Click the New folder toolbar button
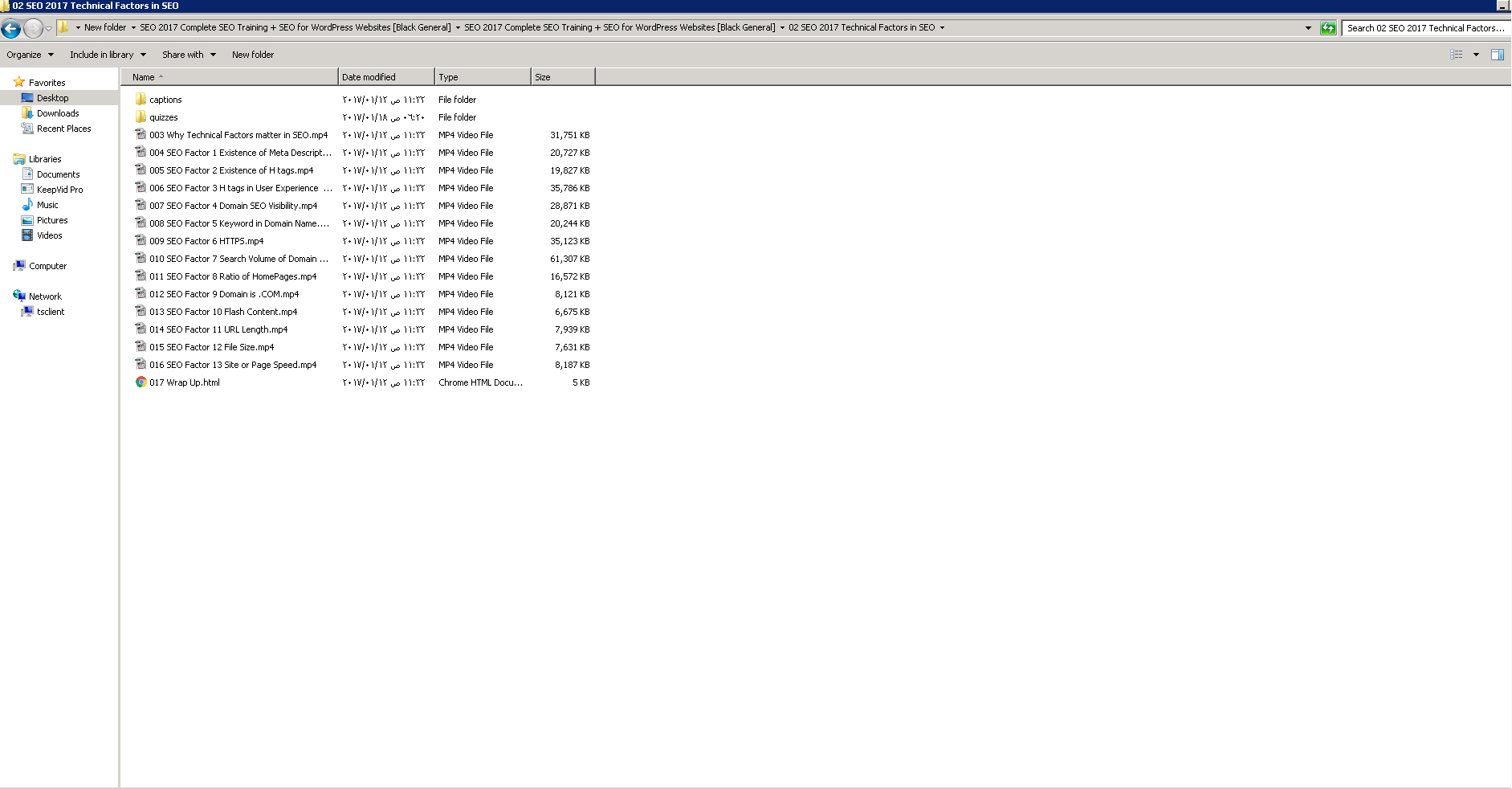Screen dimensions: 1512x789 pyautogui.click(x=253, y=55)
